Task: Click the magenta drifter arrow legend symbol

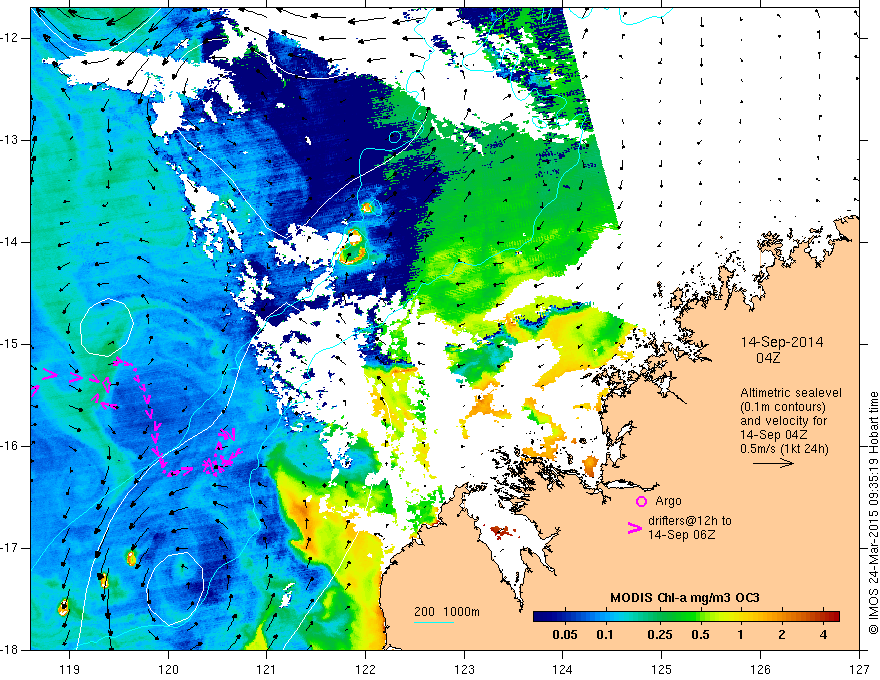Action: coord(634,528)
